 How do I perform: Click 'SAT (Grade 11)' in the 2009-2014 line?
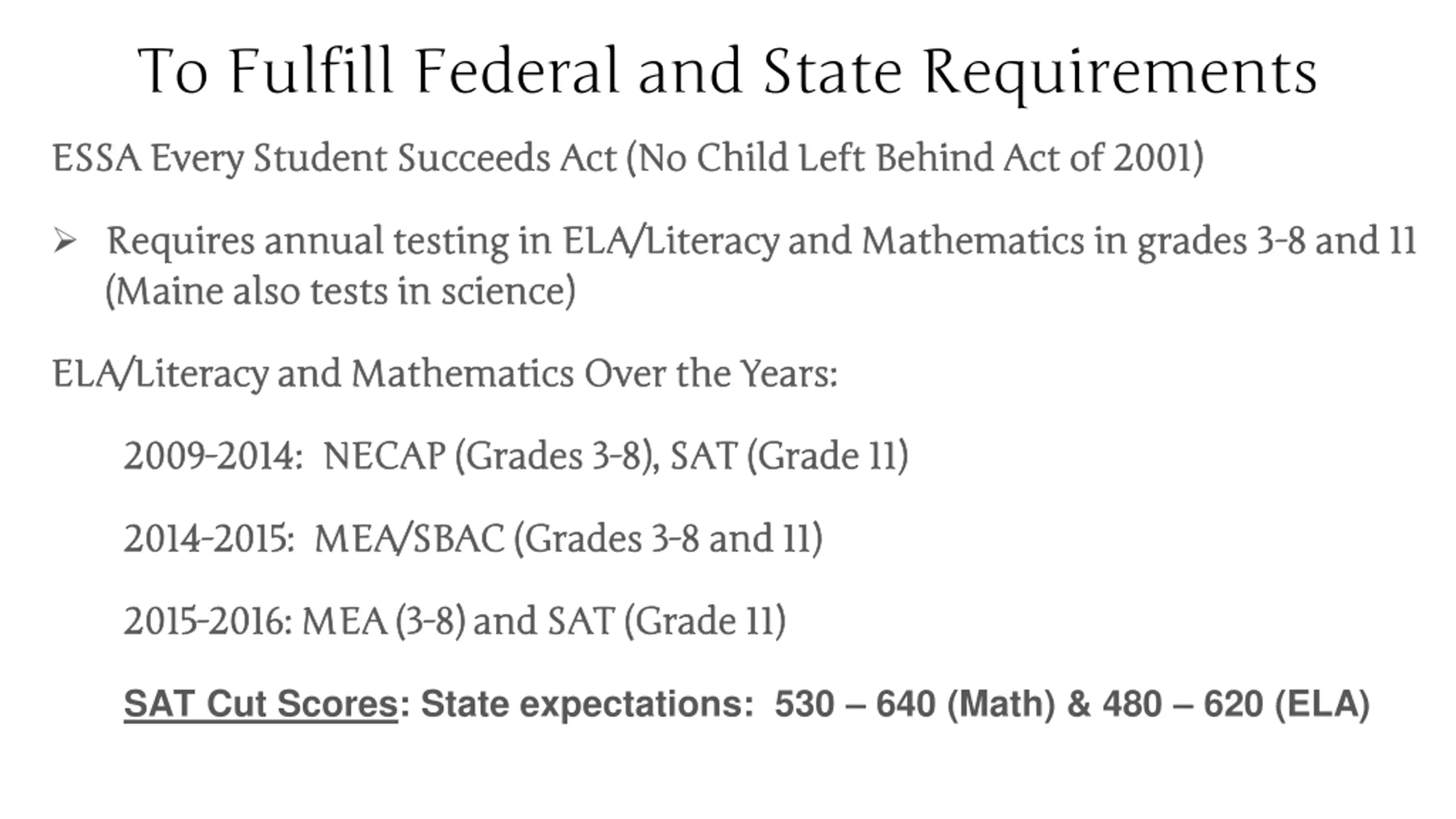coord(789,456)
